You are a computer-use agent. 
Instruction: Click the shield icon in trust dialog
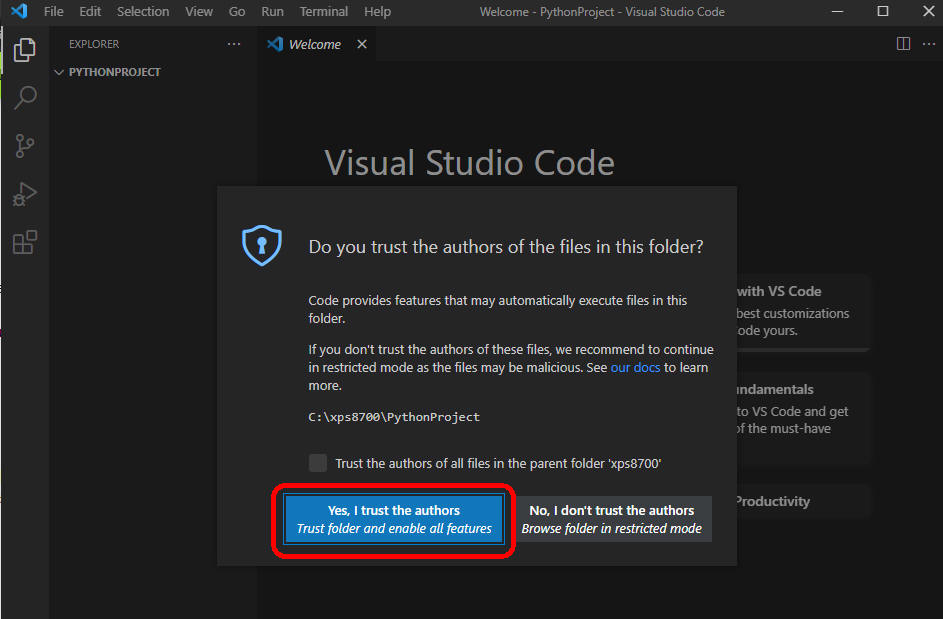262,245
